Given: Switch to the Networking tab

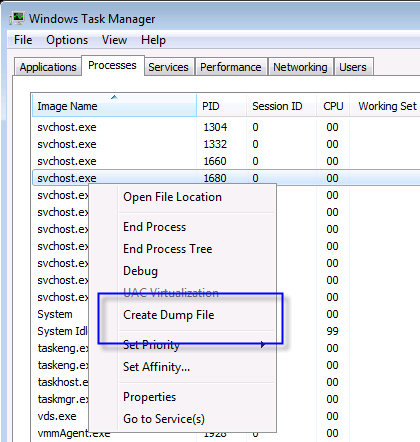Looking at the screenshot, I should (x=300, y=67).
